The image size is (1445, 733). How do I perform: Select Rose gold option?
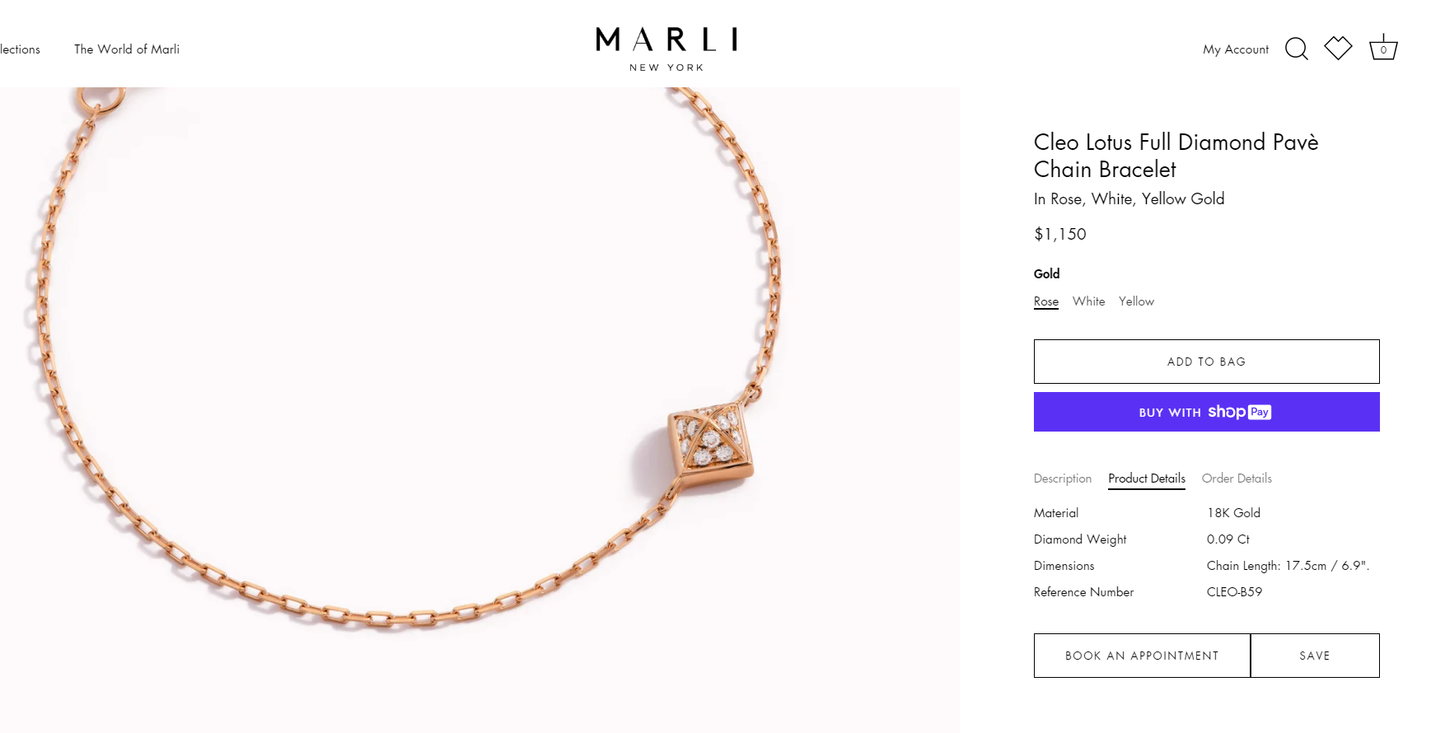(x=1046, y=301)
